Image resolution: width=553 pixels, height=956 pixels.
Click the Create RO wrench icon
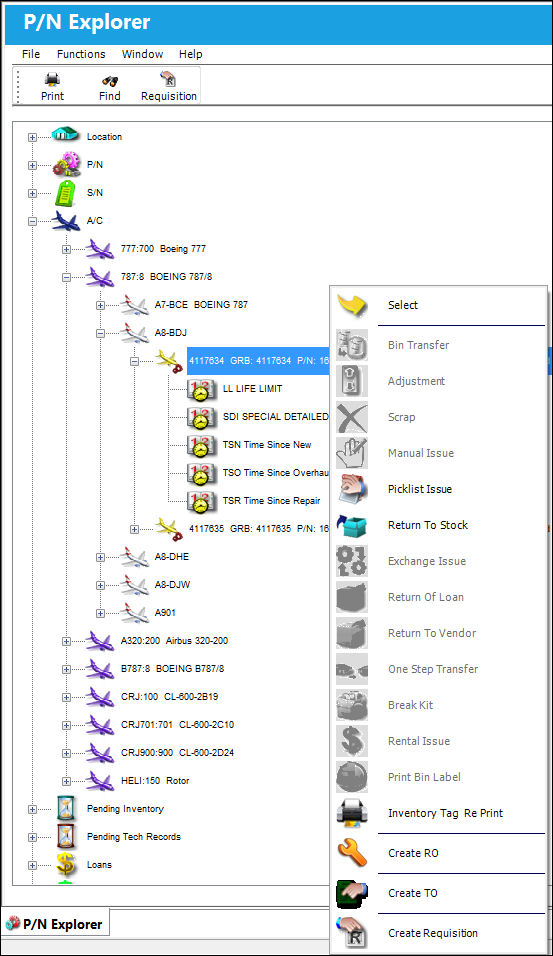(352, 853)
